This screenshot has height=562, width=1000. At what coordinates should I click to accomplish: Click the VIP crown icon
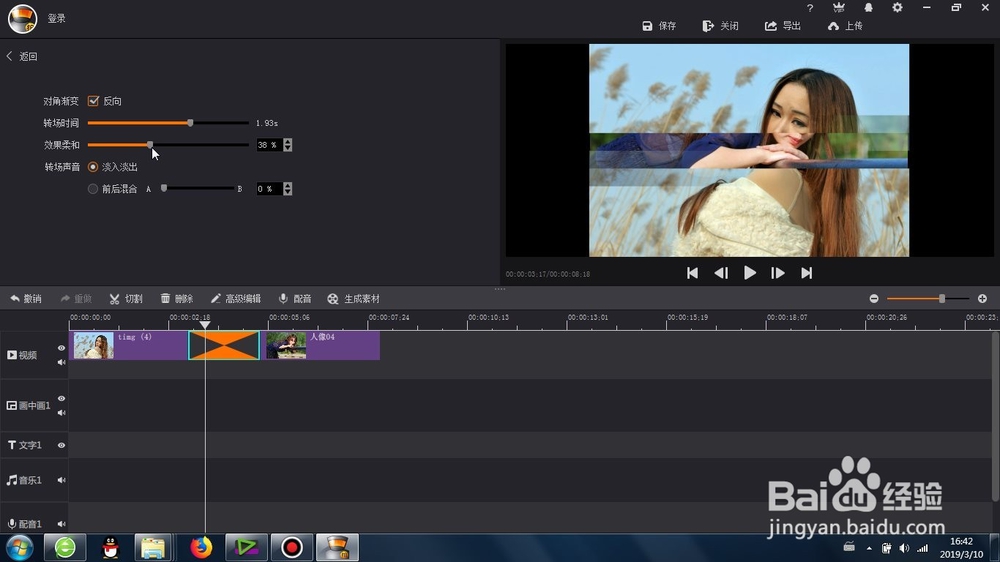coord(839,8)
